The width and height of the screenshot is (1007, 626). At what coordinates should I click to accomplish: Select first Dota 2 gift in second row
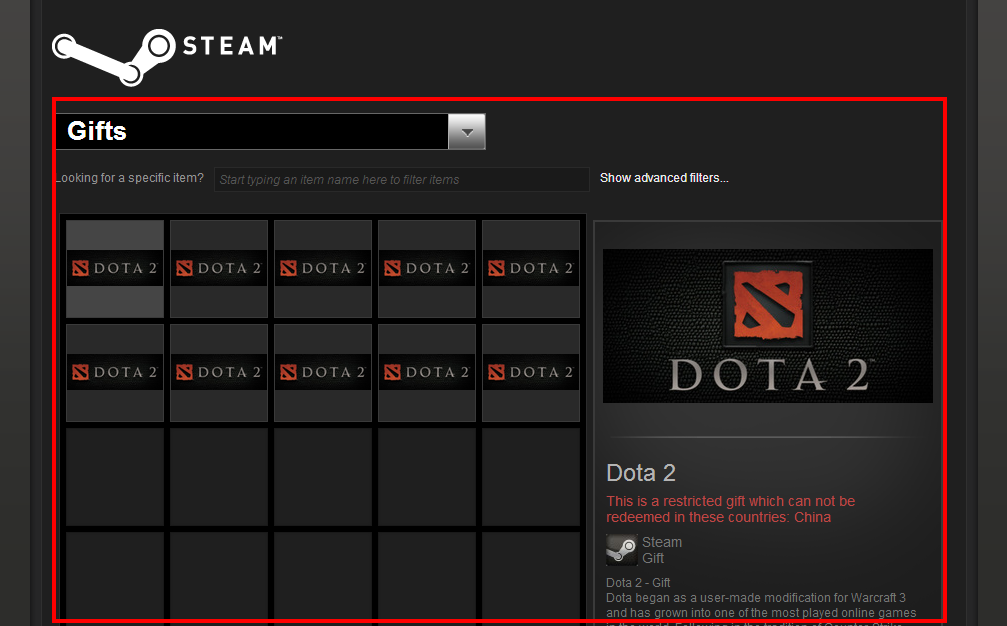(115, 372)
